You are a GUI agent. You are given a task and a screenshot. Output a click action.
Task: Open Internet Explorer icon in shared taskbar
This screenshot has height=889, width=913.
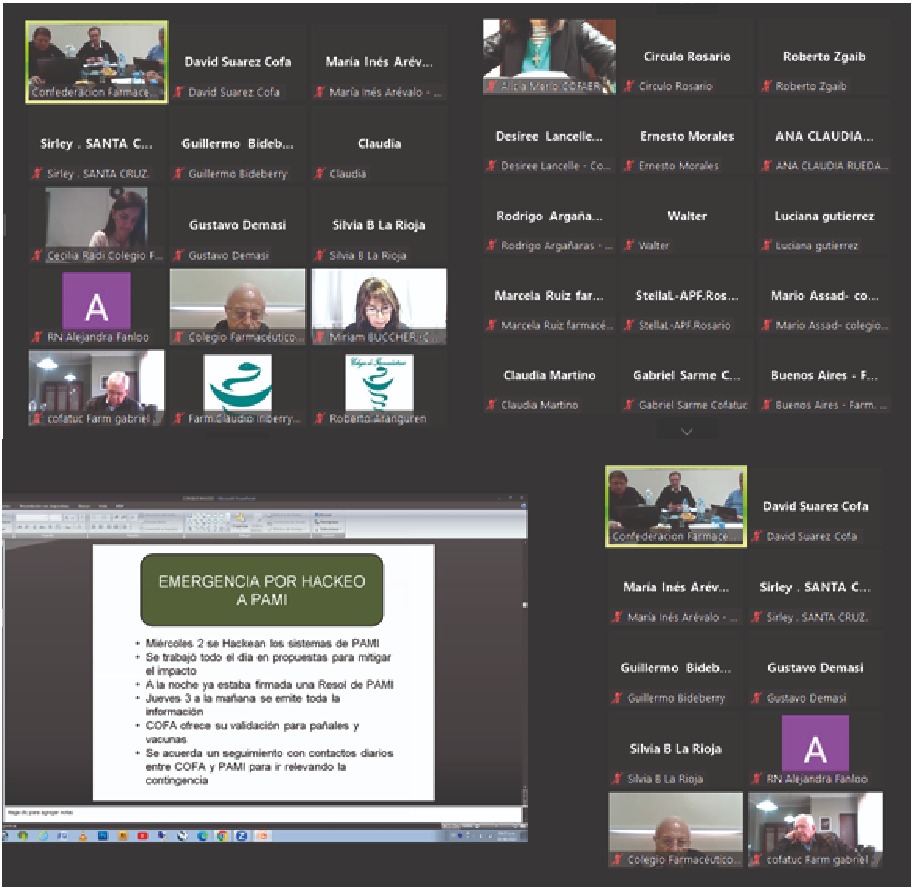point(43,836)
